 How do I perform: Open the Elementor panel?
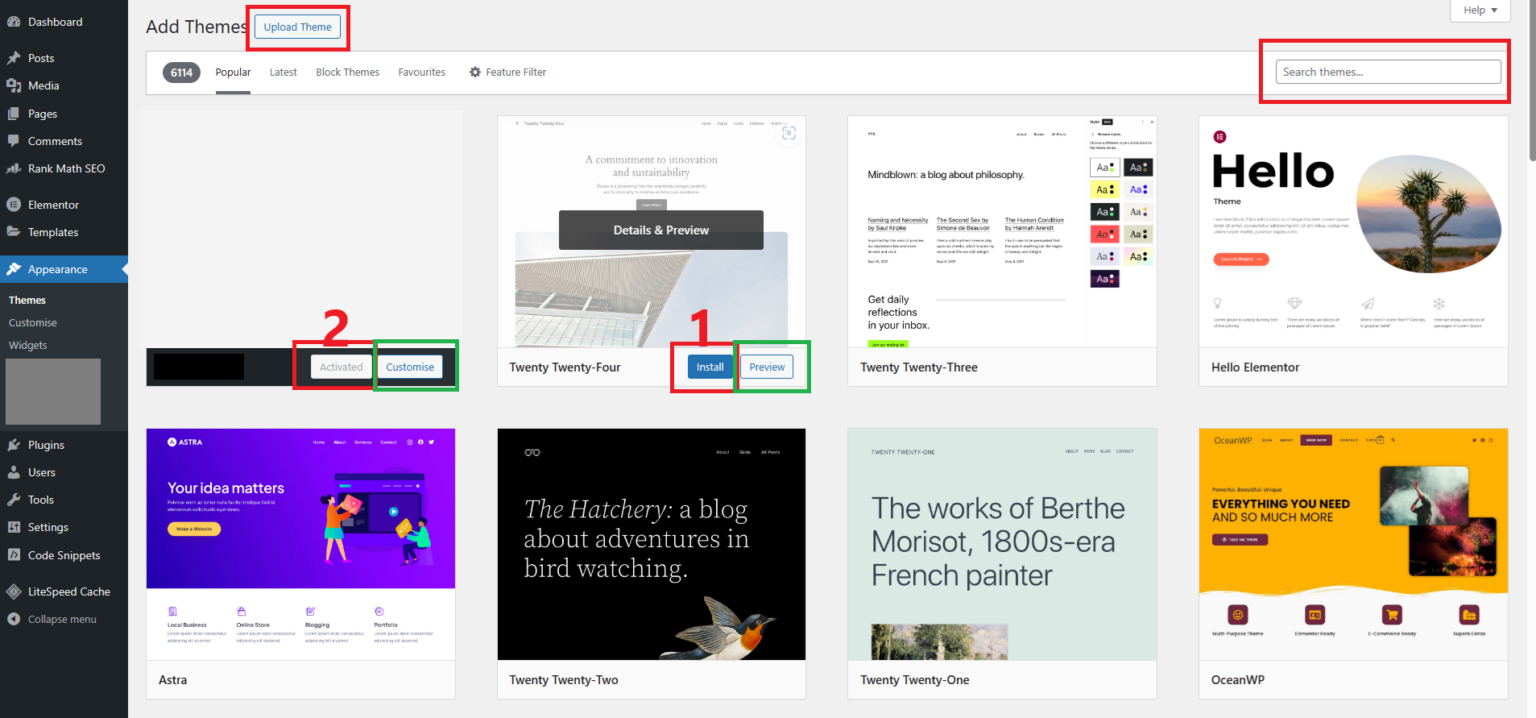[x=55, y=204]
